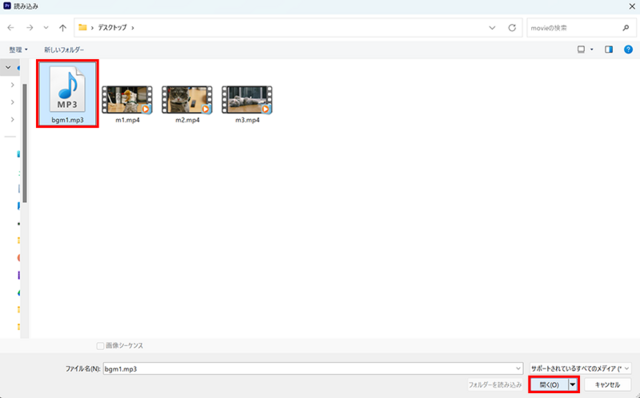The height and width of the screenshot is (398, 640).
Task: Create a 新しいフォルダー
Action: [64, 49]
